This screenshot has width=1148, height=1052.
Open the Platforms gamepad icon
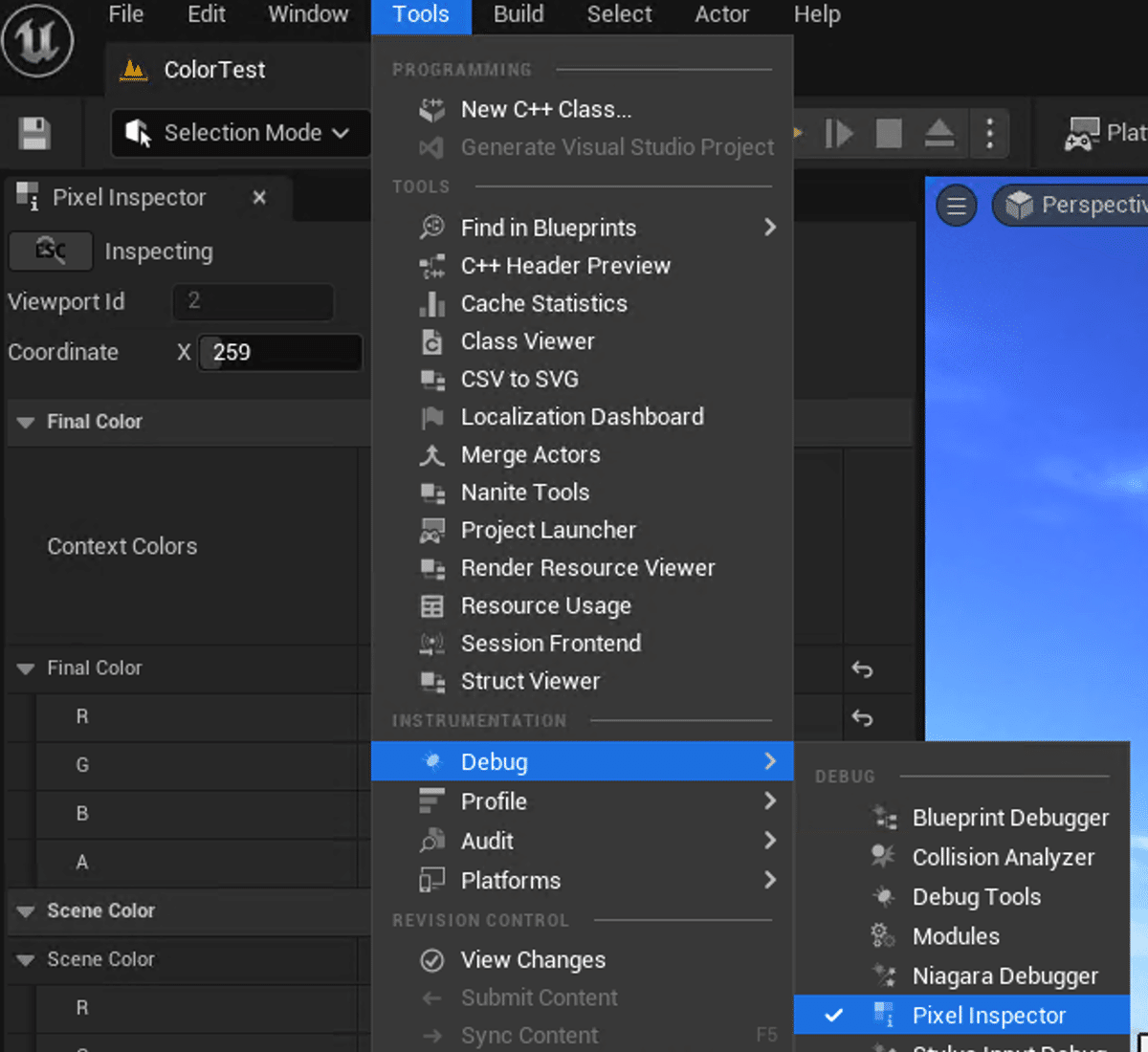[1080, 133]
